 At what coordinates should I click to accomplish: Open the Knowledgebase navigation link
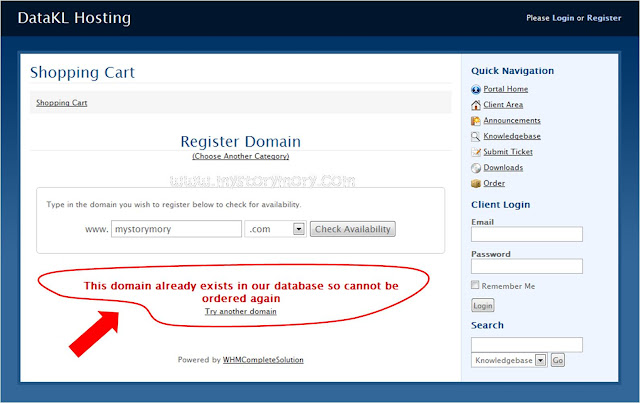[512, 136]
